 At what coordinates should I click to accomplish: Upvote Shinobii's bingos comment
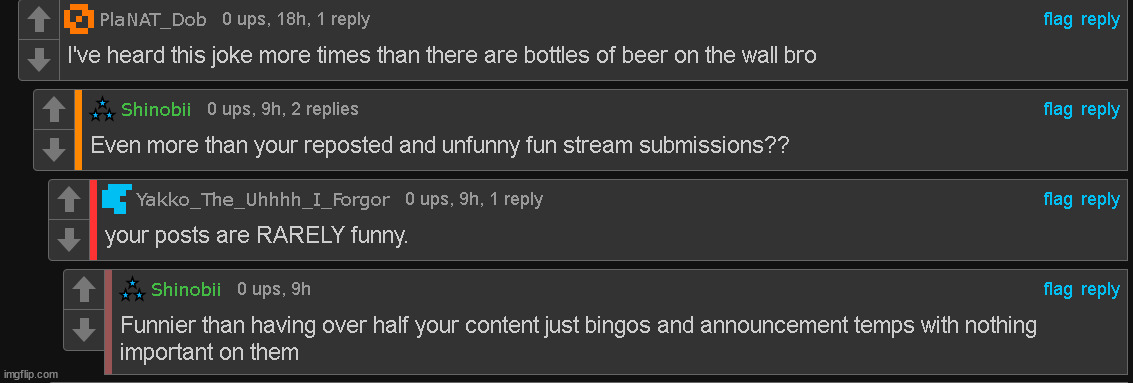[x=84, y=290]
